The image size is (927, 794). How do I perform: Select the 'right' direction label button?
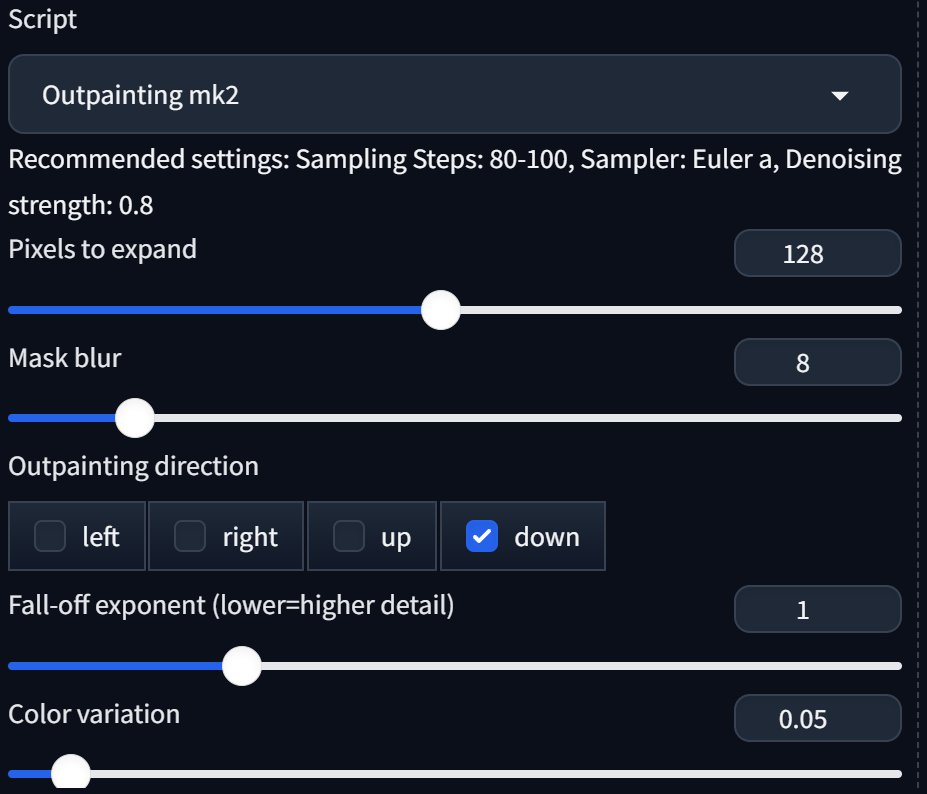(250, 537)
